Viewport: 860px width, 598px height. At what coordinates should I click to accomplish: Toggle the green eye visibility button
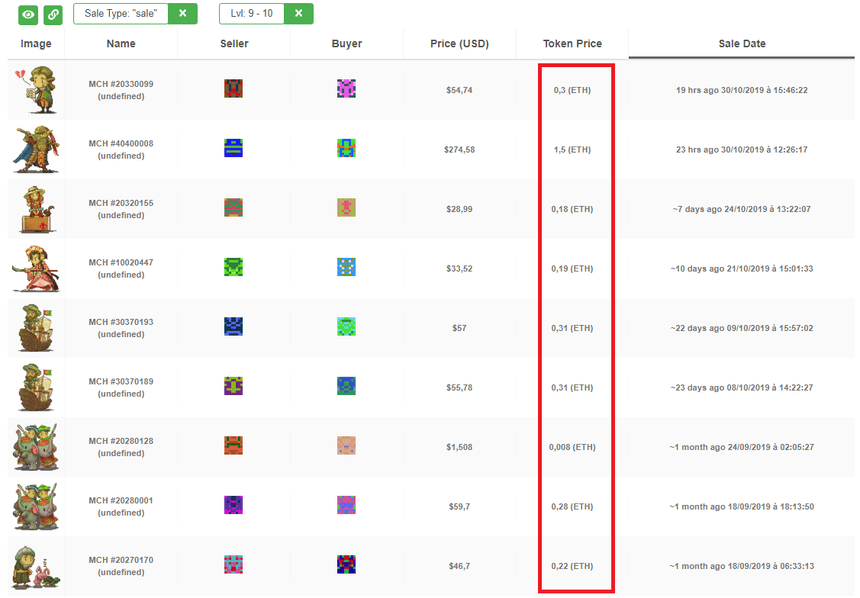30,14
